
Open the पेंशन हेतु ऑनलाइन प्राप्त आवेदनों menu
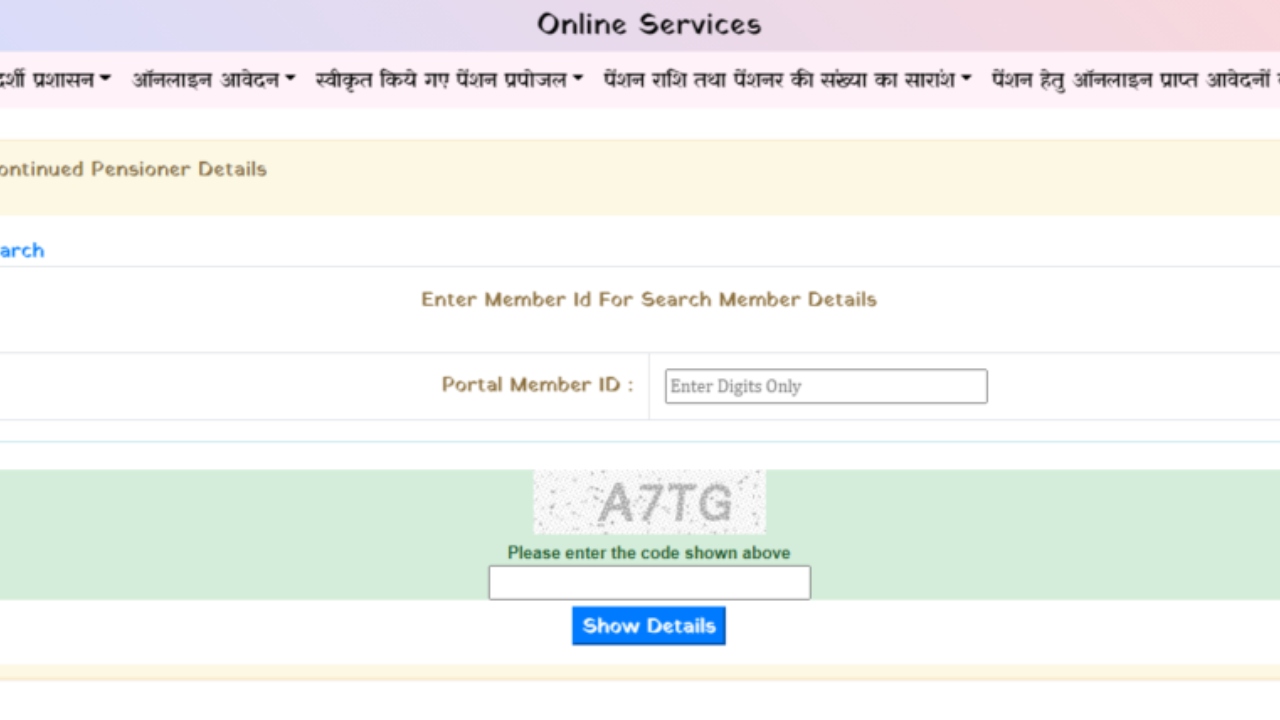pos(1135,79)
